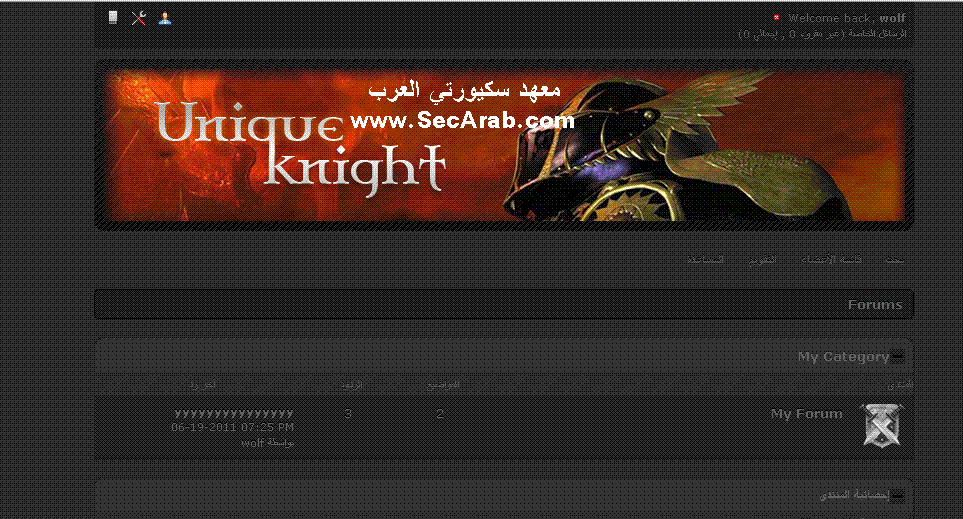Image resolution: width=963 pixels, height=519 pixels.
Task: Click the red log out icon
Action: [x=776, y=18]
